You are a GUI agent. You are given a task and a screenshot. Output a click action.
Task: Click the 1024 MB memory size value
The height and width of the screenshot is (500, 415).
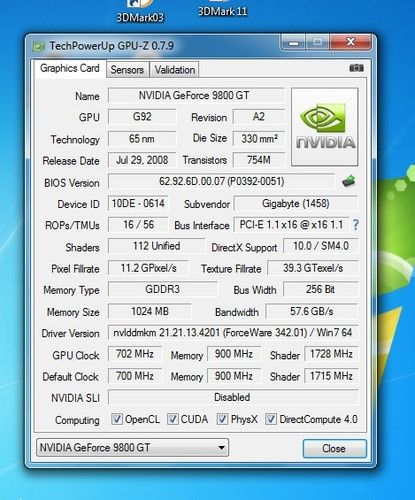click(150, 311)
